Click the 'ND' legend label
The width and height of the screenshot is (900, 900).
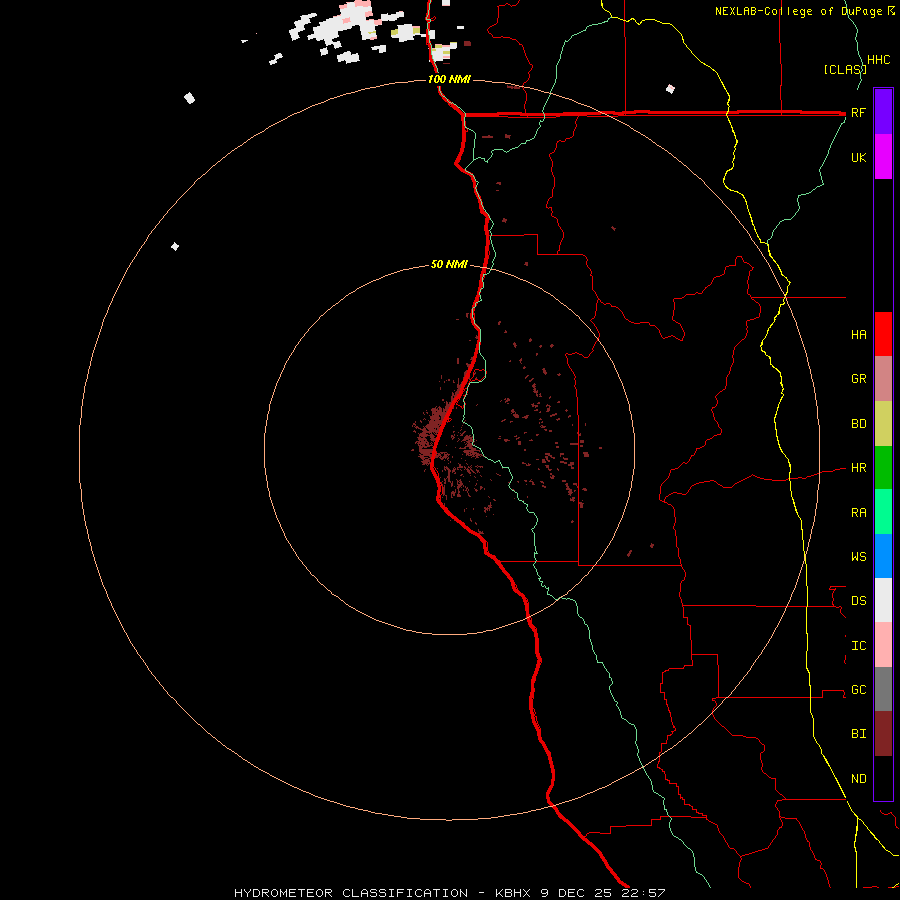click(x=858, y=779)
